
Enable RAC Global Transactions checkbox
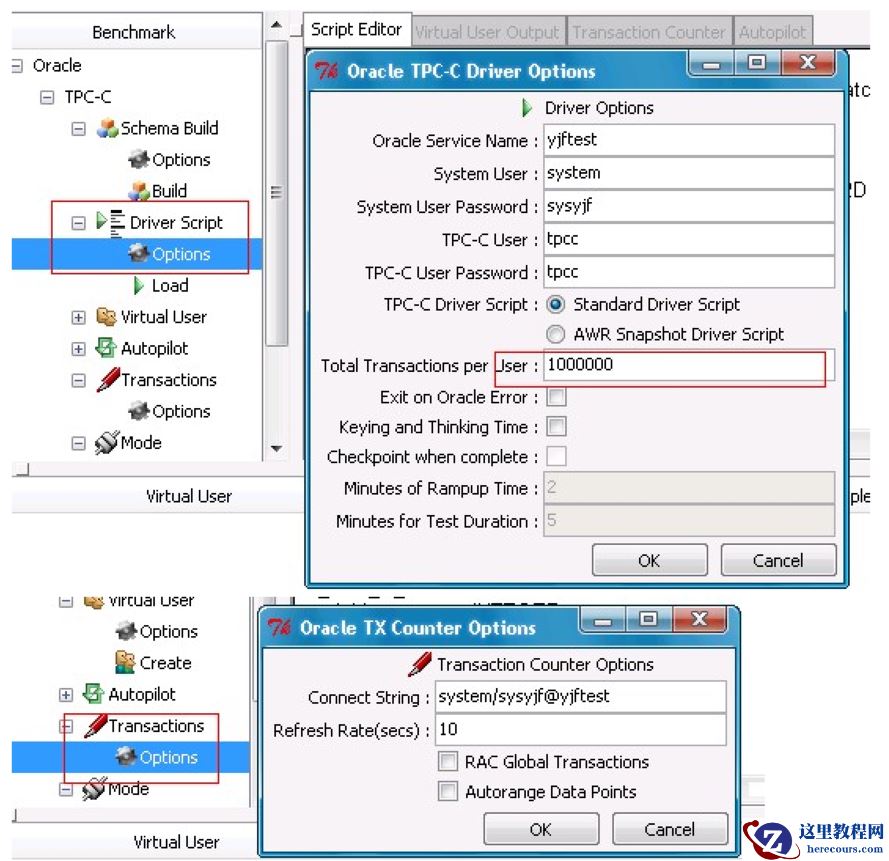(448, 761)
